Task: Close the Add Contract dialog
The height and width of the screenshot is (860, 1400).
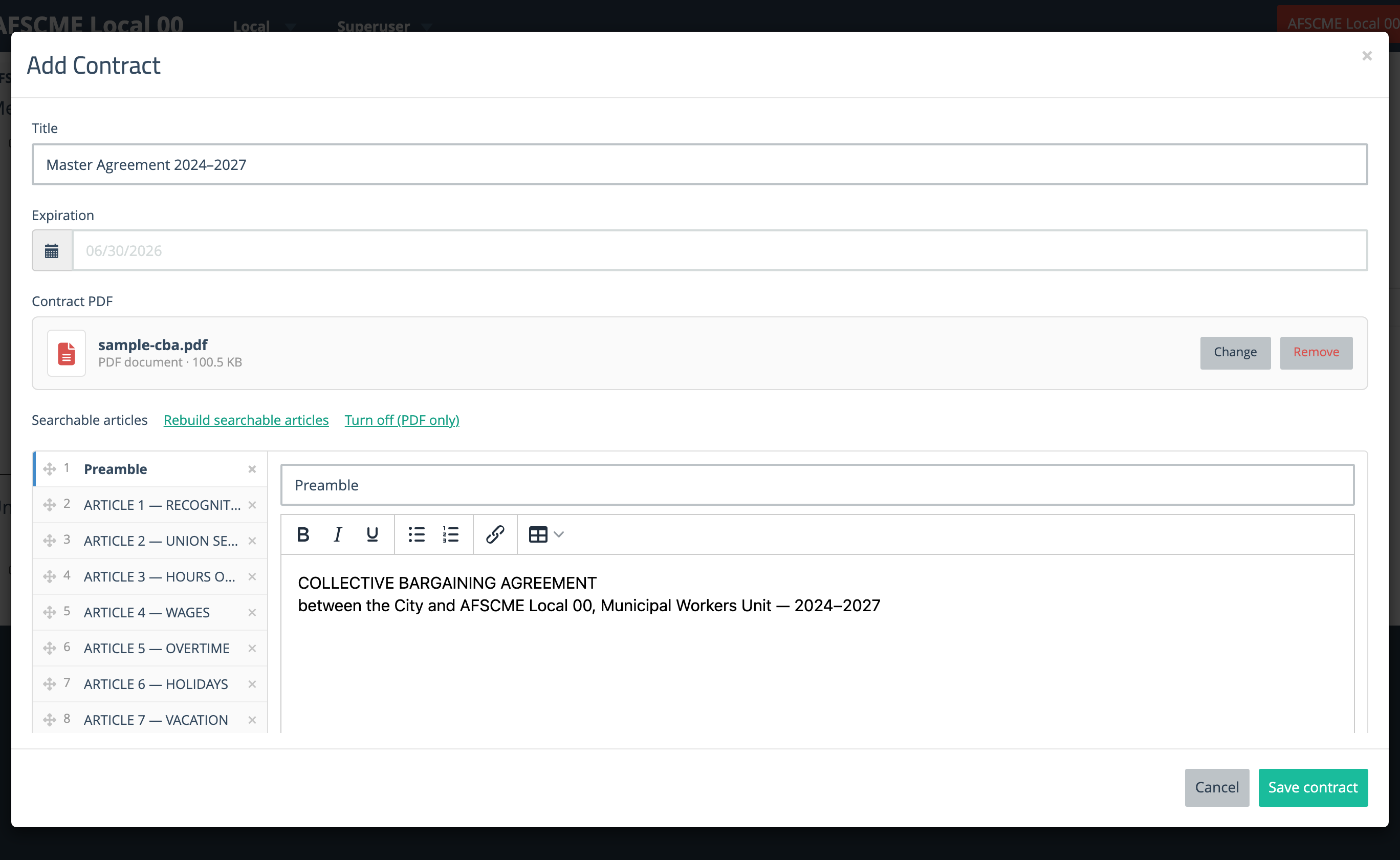Action: (x=1366, y=56)
